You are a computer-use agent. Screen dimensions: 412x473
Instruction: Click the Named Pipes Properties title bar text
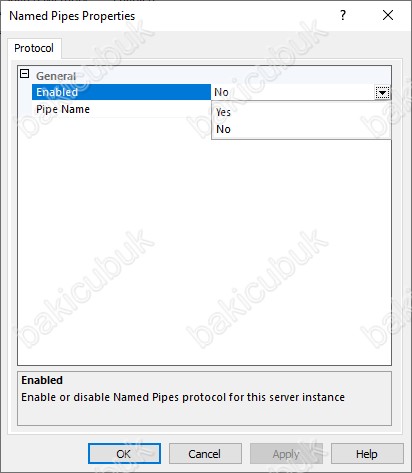pyautogui.click(x=72, y=16)
